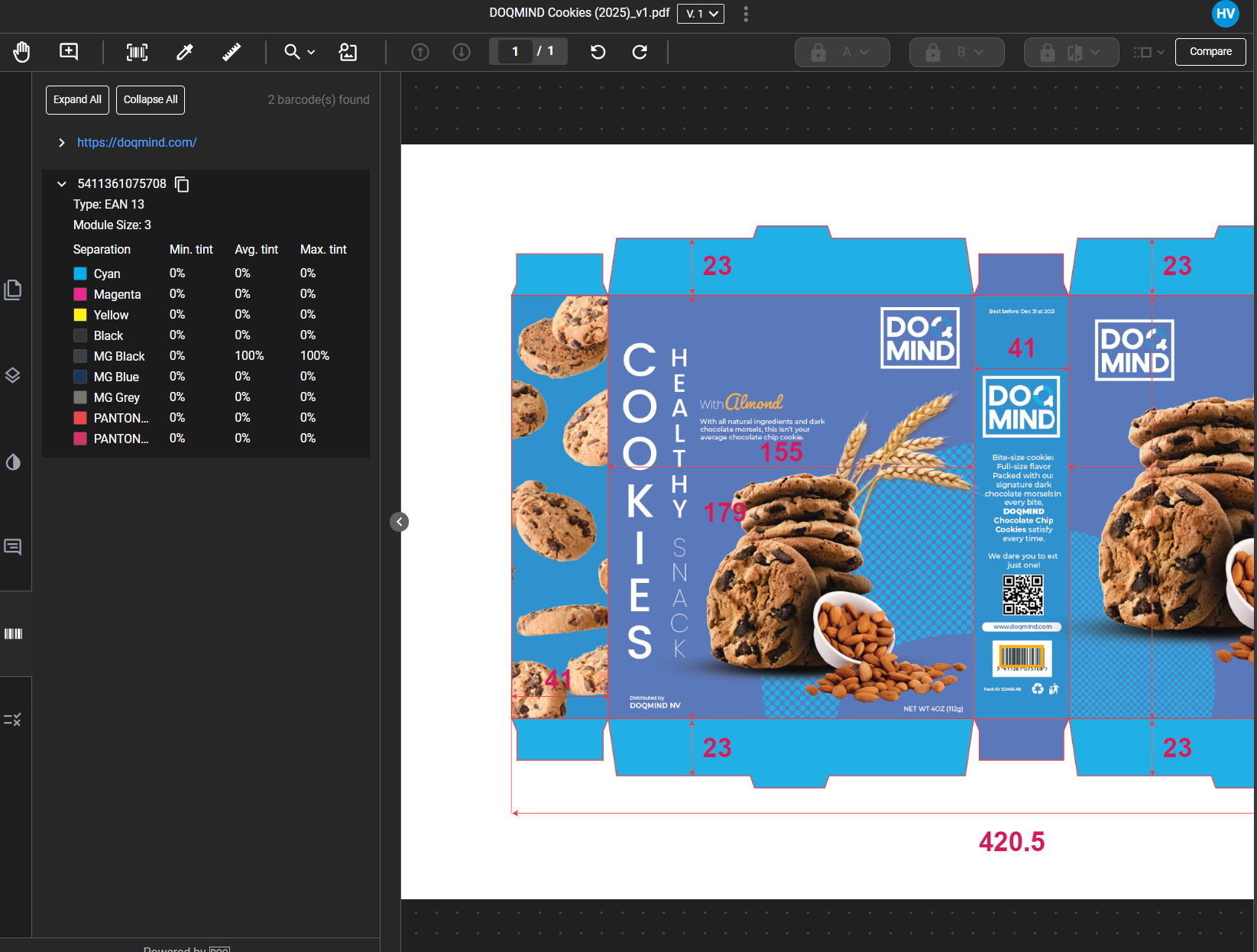Open the layers panel in sidebar

[13, 375]
